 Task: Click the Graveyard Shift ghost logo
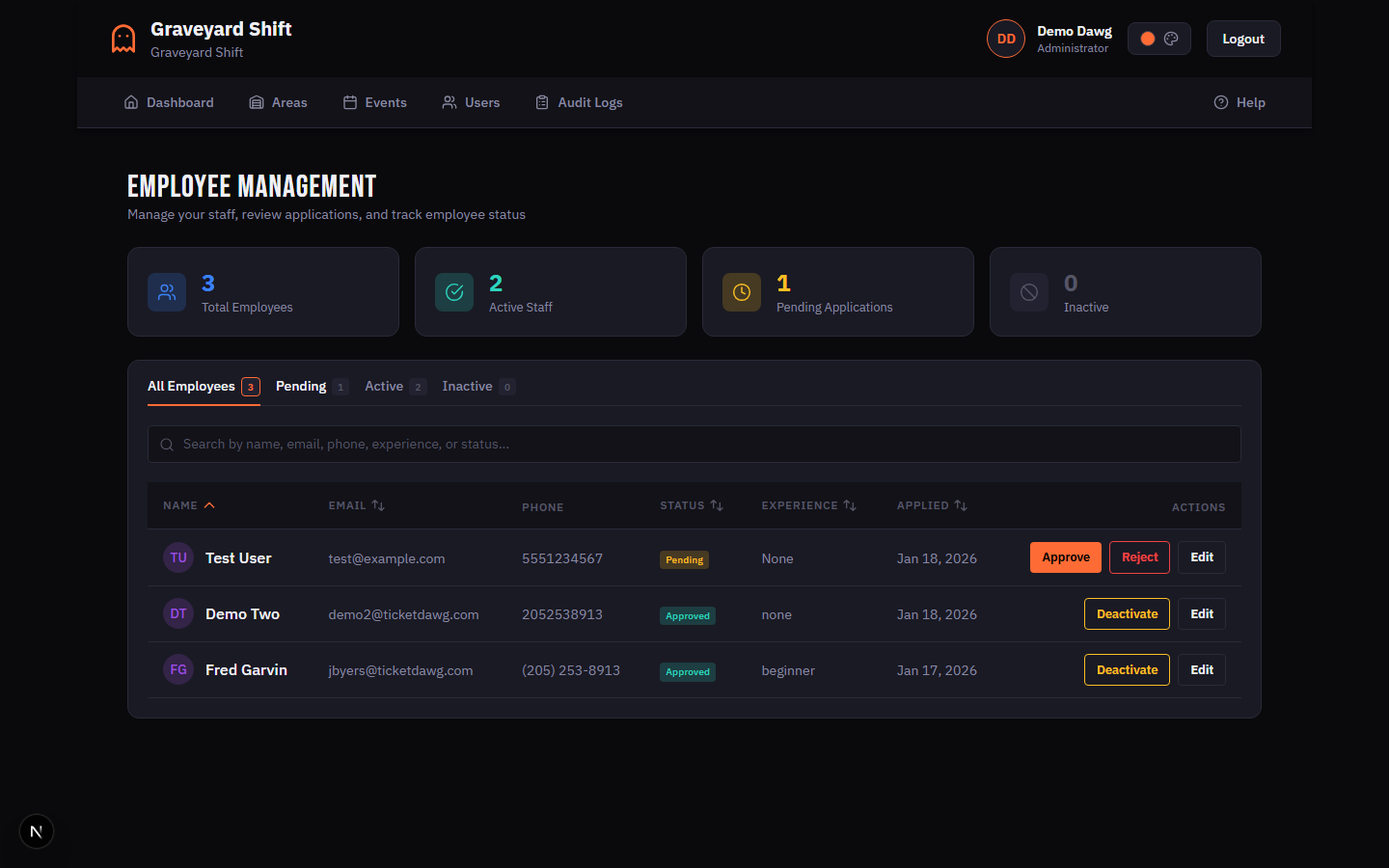(x=123, y=38)
